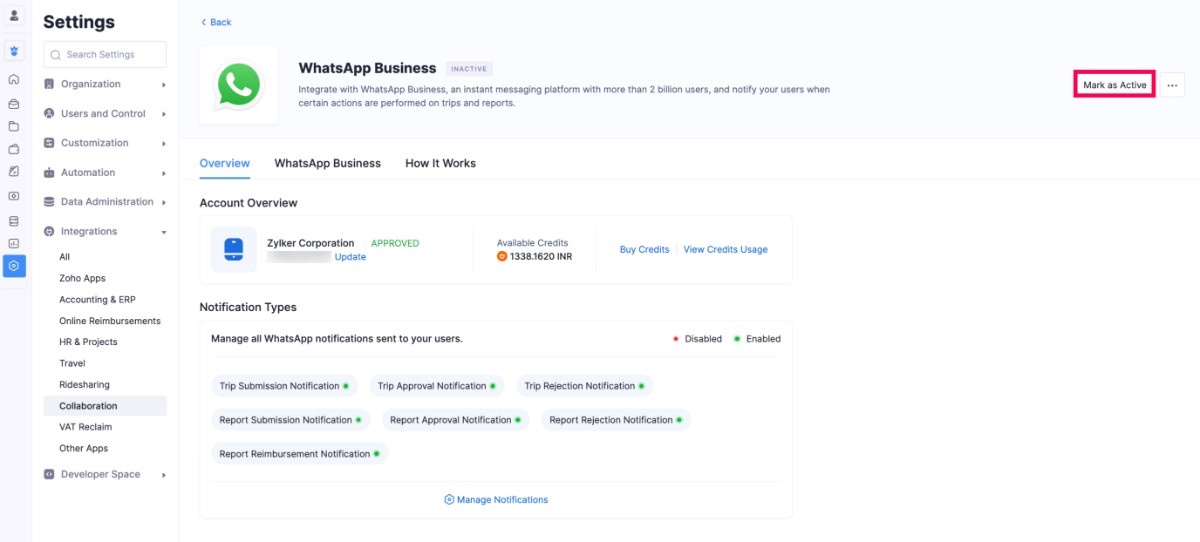Click Report Approval Notification status chip

coord(456,420)
